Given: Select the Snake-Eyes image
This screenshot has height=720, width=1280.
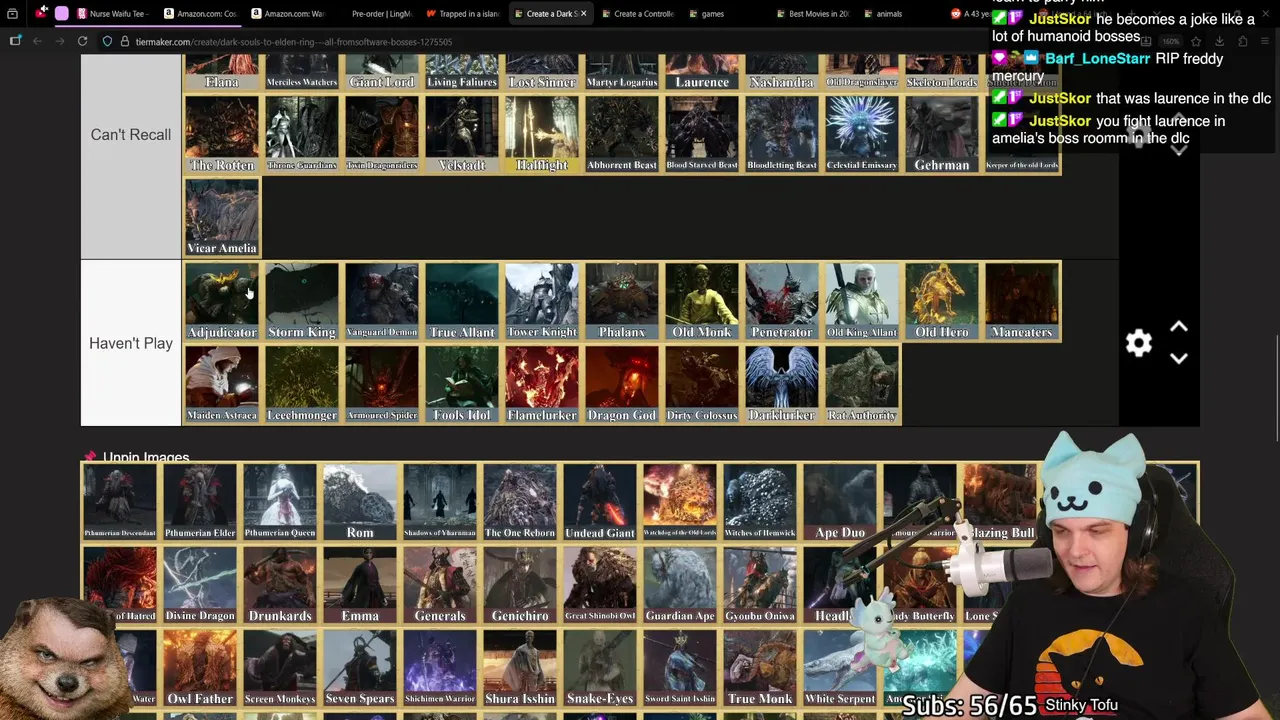Looking at the screenshot, I should [600, 668].
